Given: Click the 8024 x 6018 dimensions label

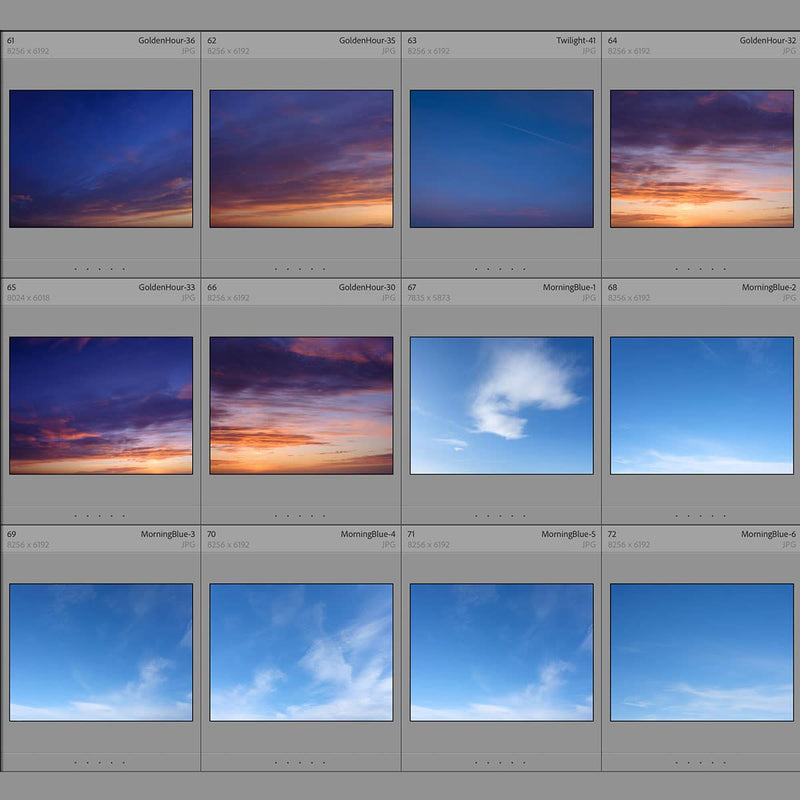Looking at the screenshot, I should coord(28,298).
